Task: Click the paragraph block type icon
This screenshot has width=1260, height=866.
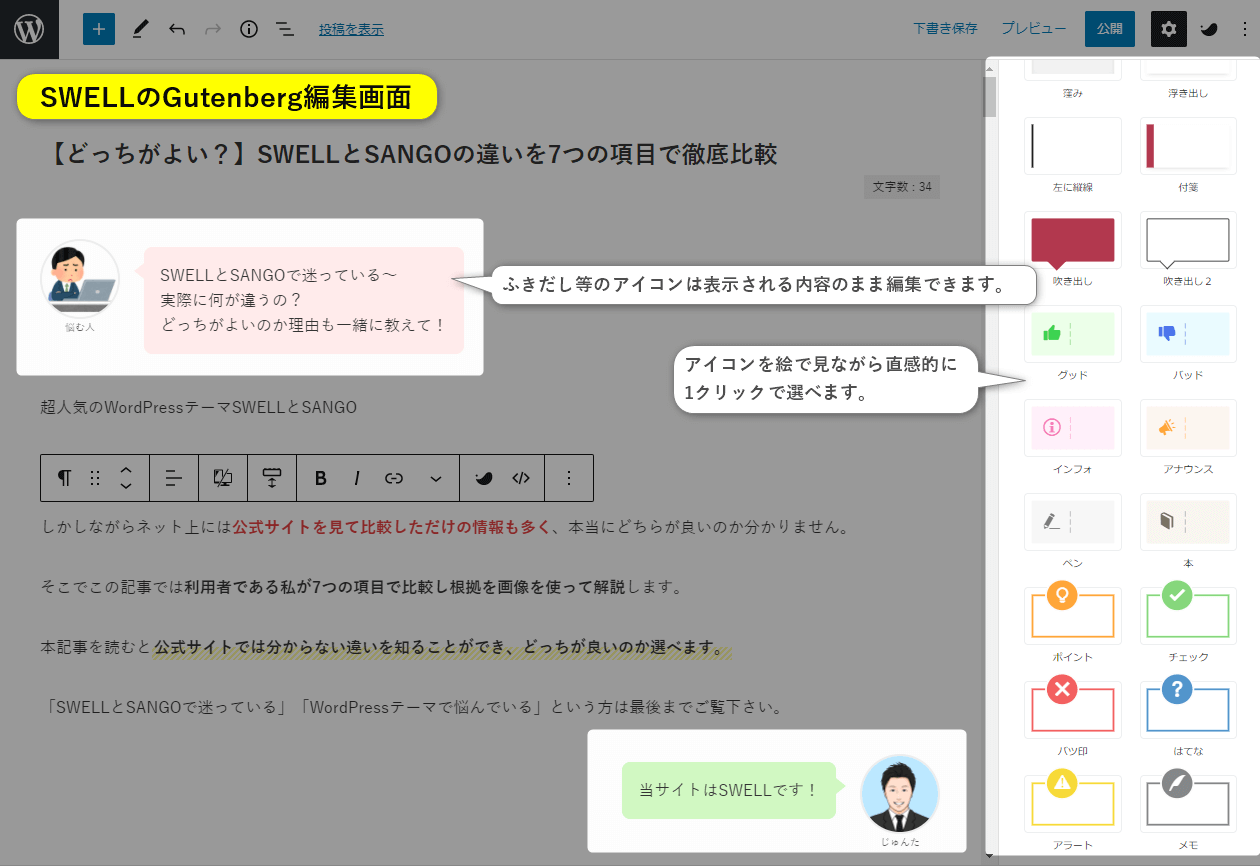Action: [x=64, y=478]
